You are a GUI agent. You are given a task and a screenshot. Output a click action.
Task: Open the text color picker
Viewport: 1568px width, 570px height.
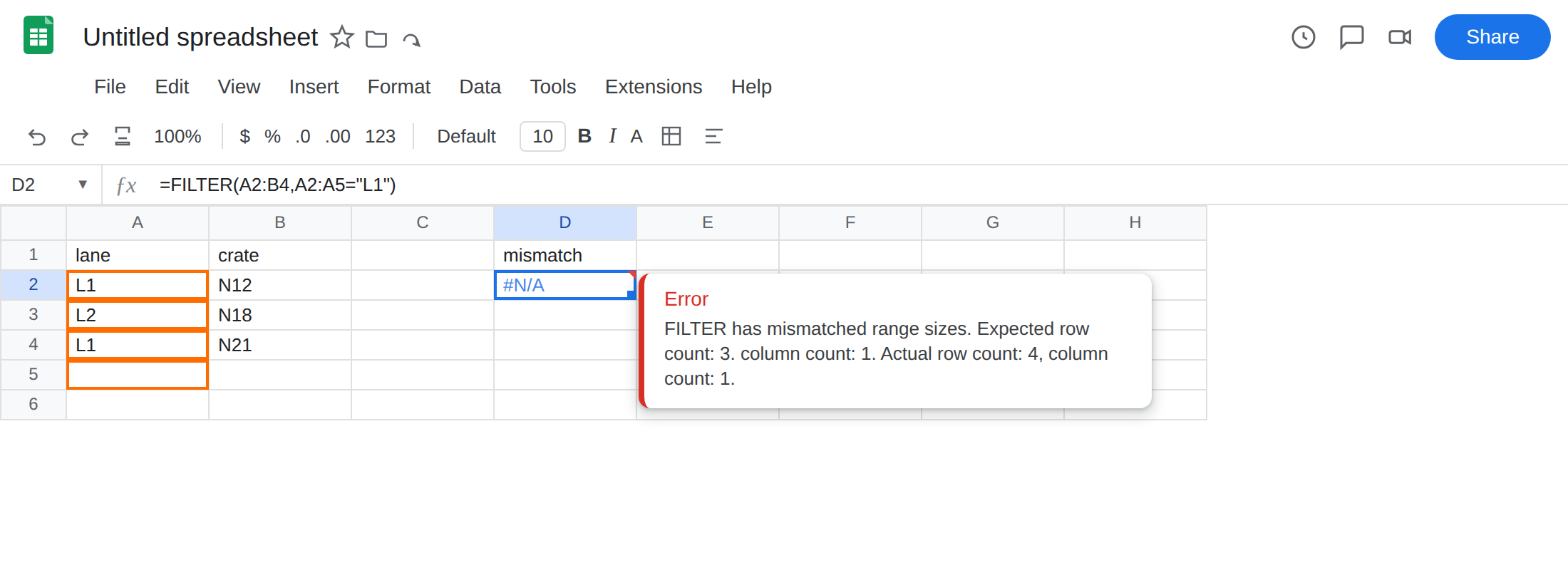pyautogui.click(x=636, y=136)
